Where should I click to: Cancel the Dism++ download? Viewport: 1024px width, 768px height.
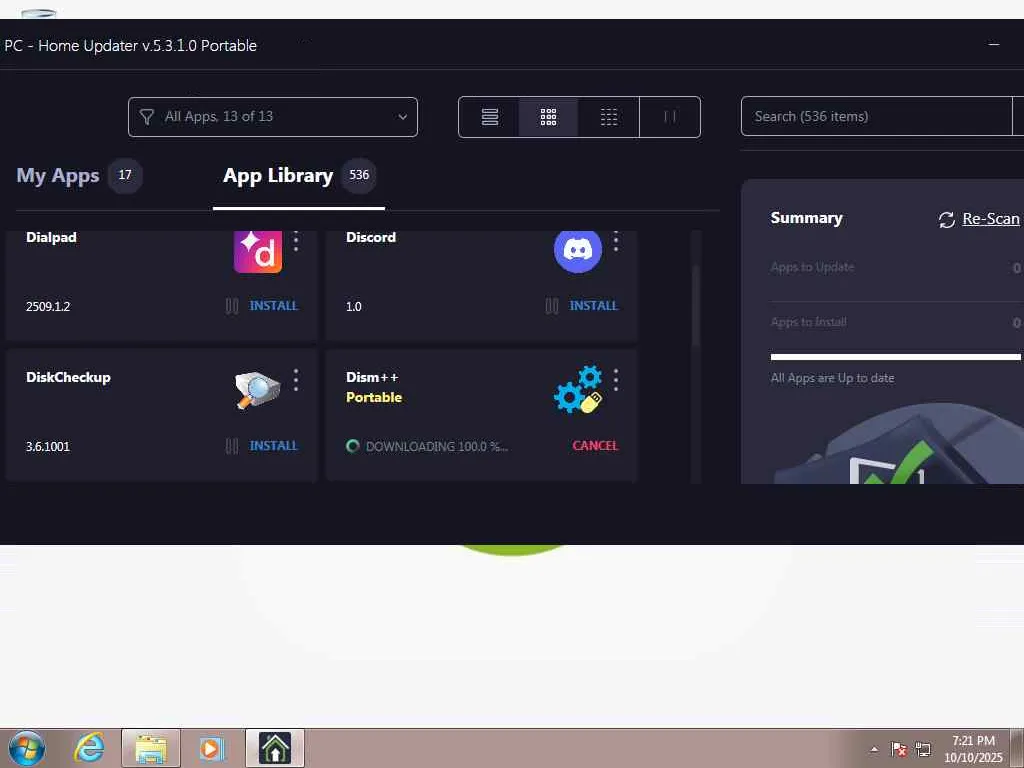[595, 446]
